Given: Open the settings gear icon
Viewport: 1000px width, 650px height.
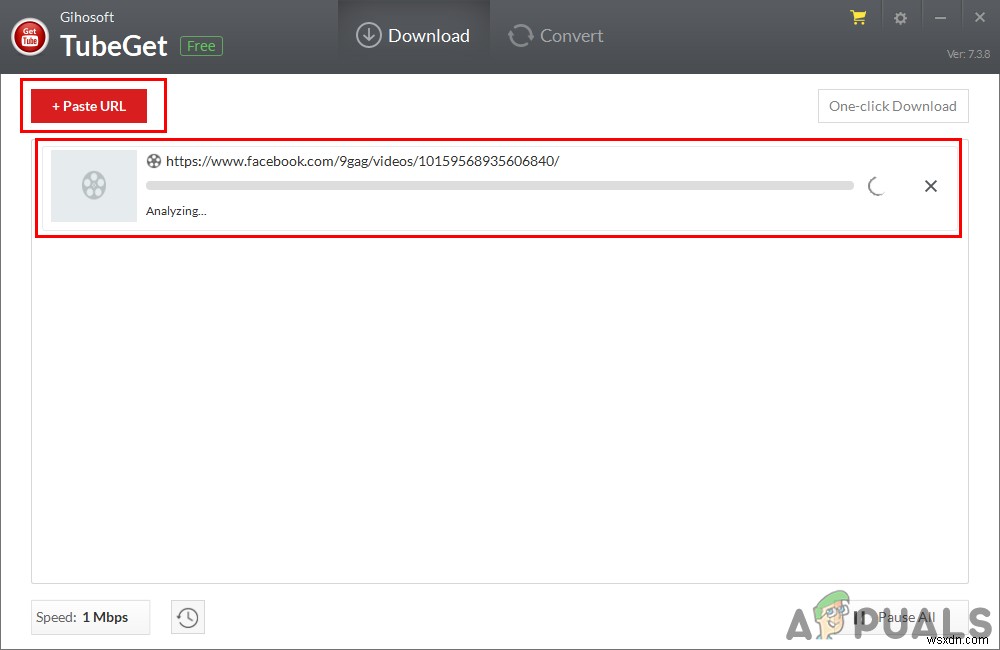Looking at the screenshot, I should tap(900, 17).
